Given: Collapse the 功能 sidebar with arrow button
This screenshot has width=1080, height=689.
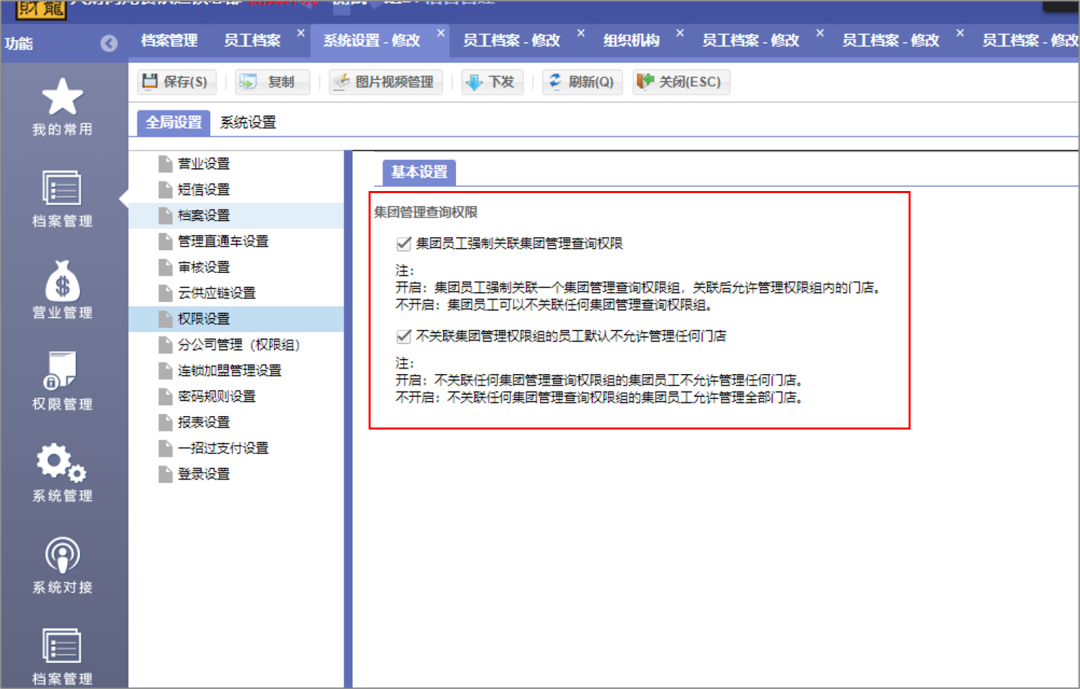Looking at the screenshot, I should coord(109,43).
